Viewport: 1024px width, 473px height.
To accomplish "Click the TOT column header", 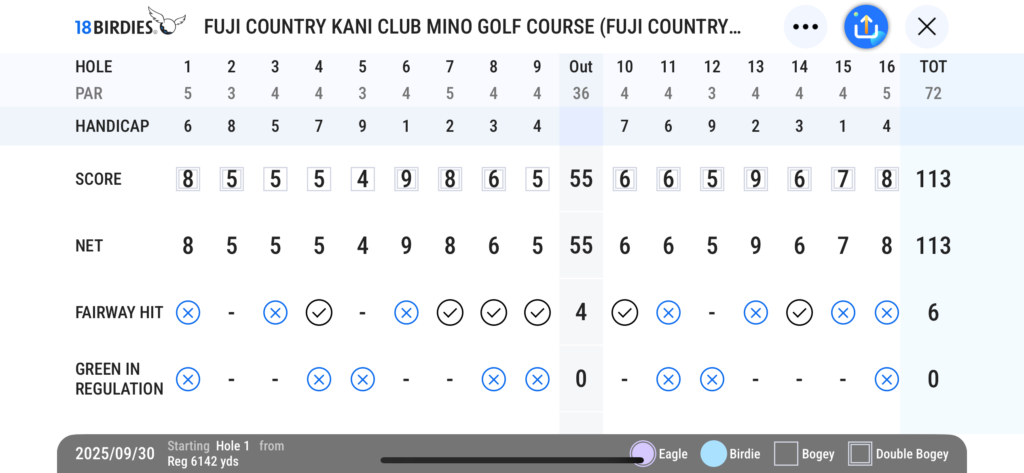I will tap(933, 67).
